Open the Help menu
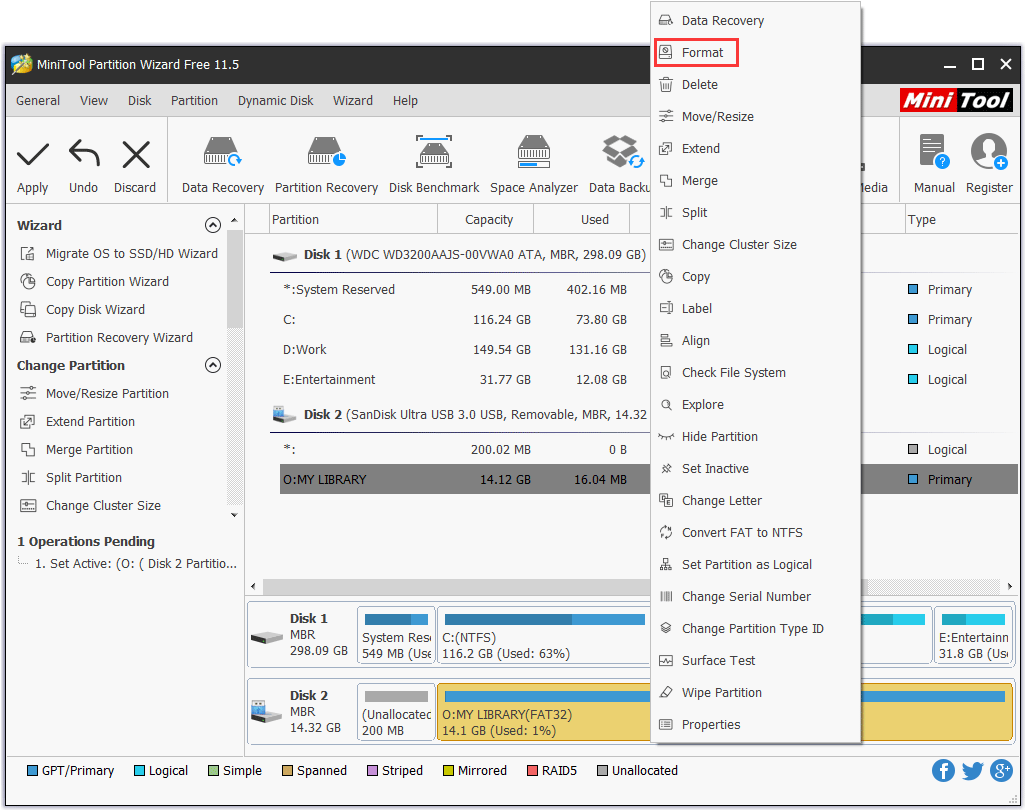The image size is (1026, 810). [405, 101]
